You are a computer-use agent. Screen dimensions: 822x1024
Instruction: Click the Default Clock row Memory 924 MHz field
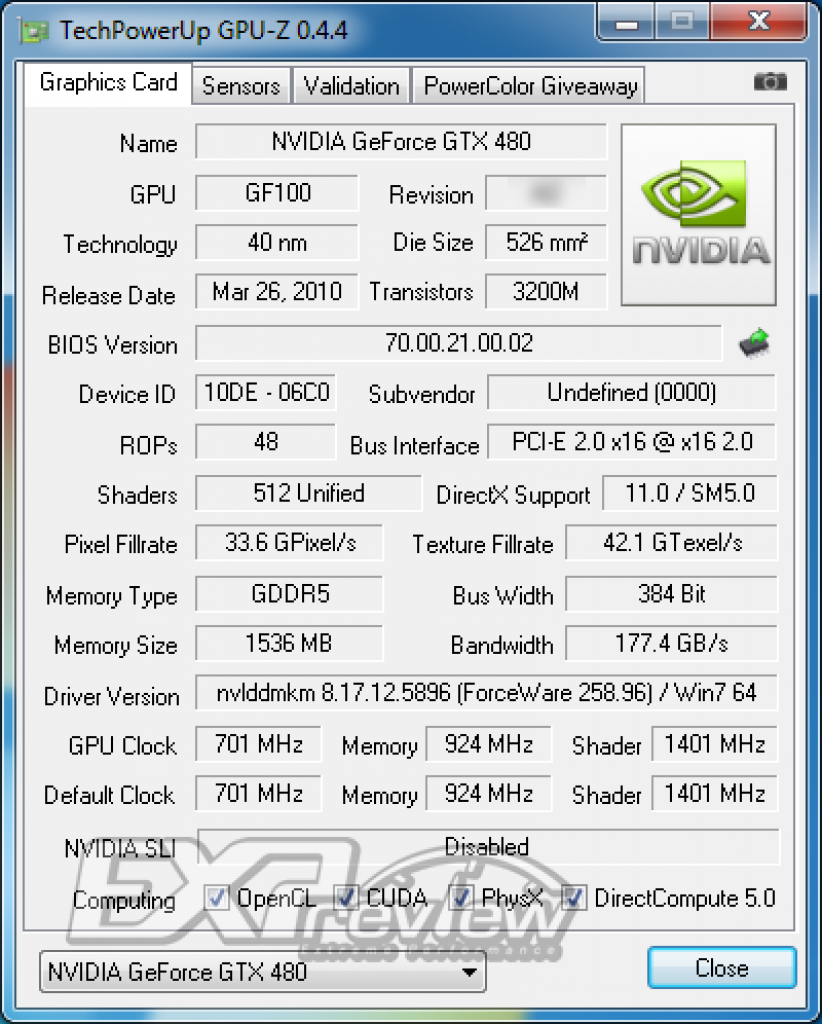pyautogui.click(x=488, y=793)
